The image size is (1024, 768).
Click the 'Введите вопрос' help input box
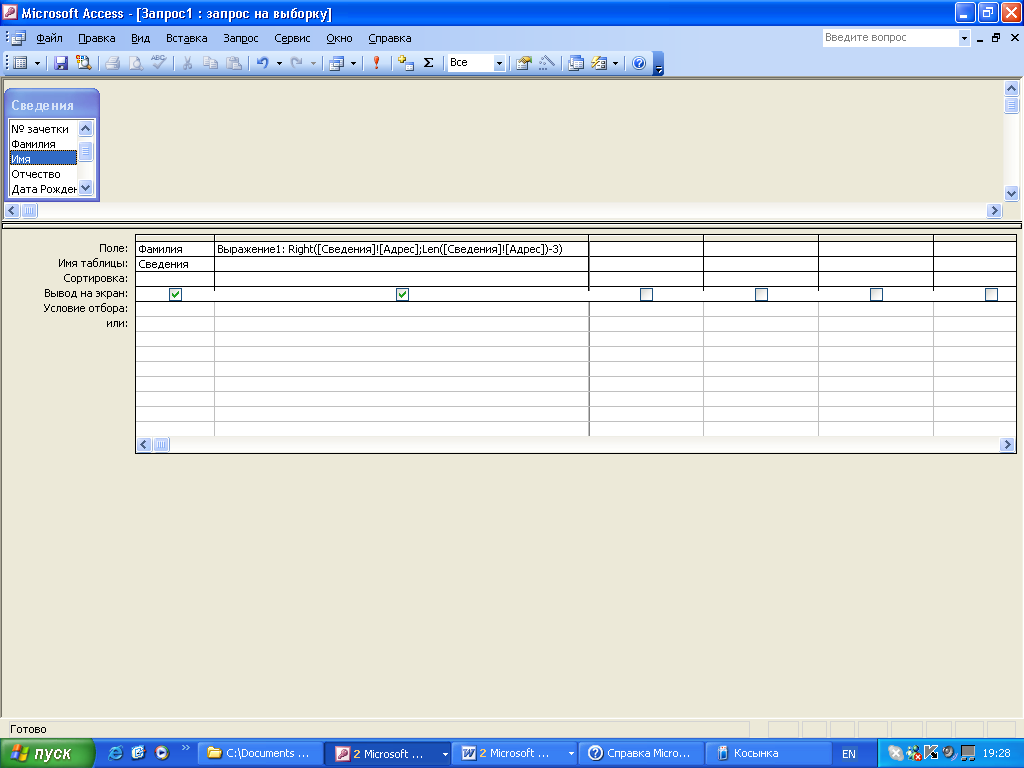[x=890, y=38]
